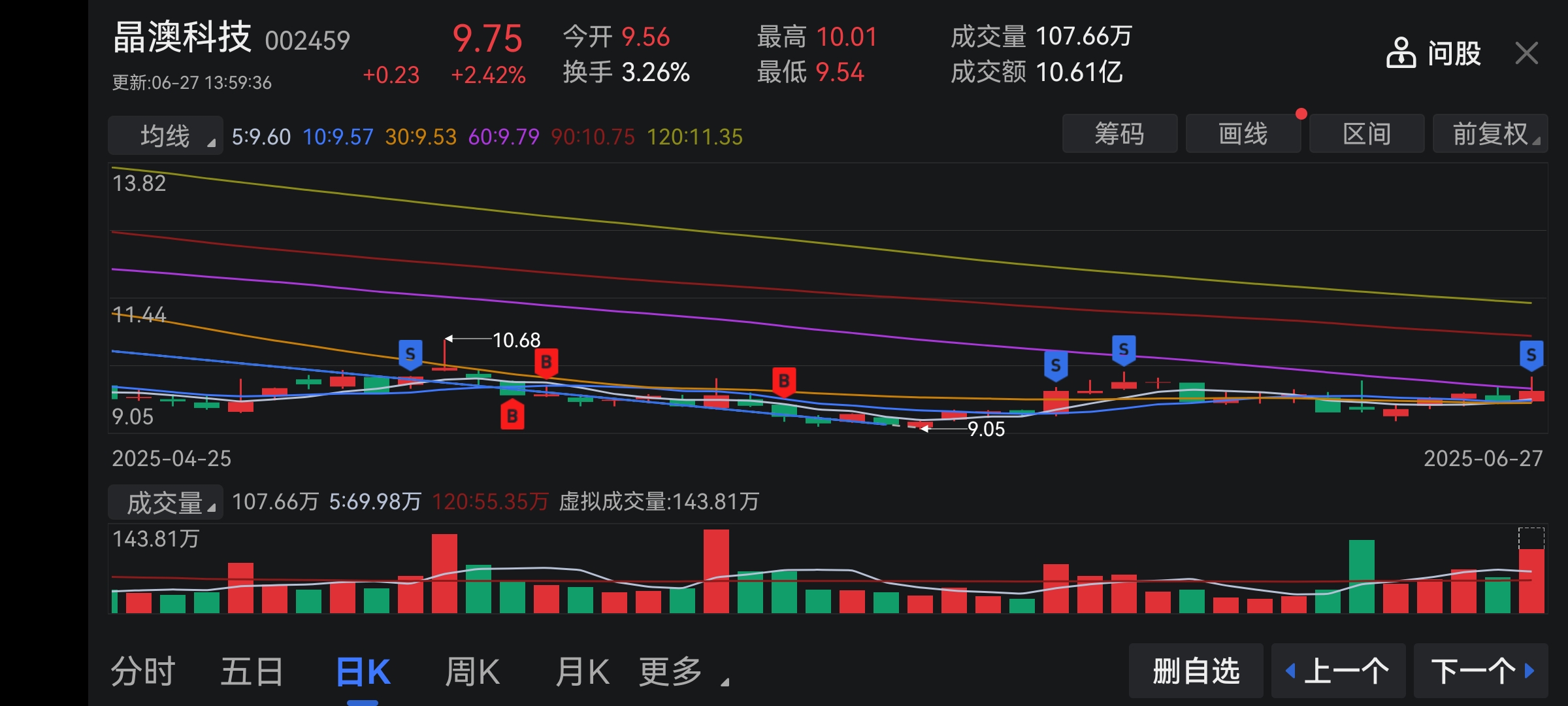Click the current price 9.75
Viewport: 1568px width, 706px height.
pyautogui.click(x=487, y=39)
